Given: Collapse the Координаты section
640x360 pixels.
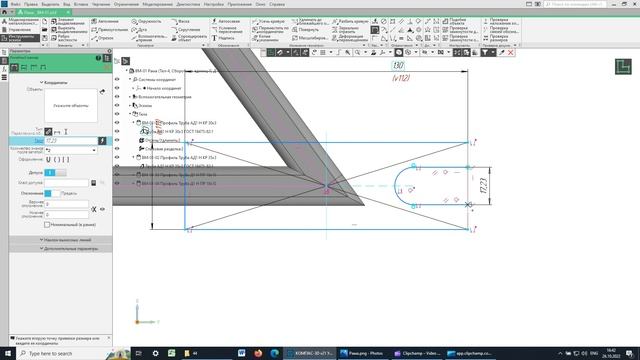Looking at the screenshot, I should pos(53,82).
